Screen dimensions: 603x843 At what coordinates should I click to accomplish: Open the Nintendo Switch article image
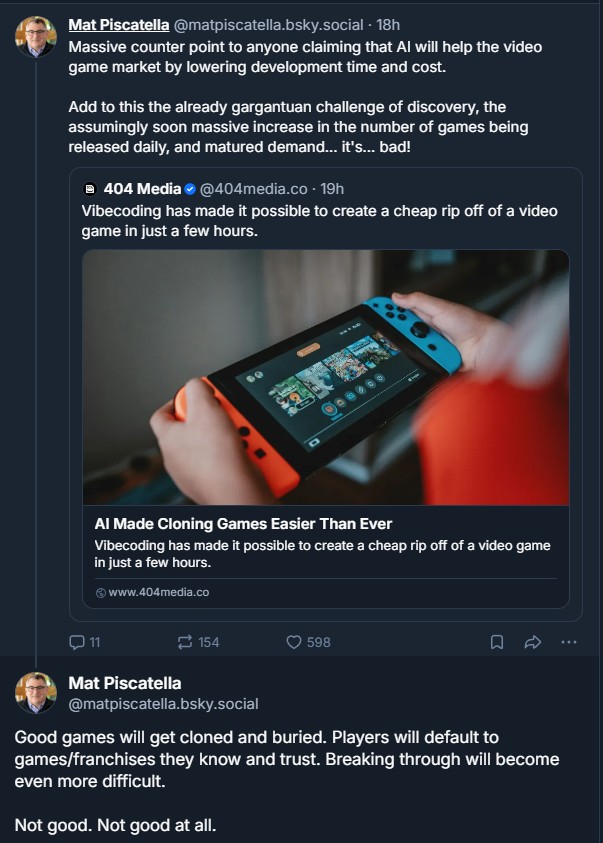326,377
